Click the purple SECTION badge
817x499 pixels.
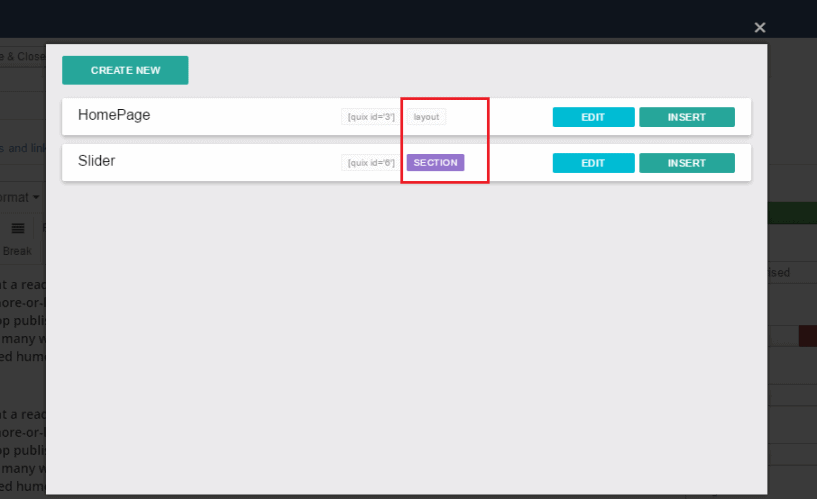click(x=435, y=163)
